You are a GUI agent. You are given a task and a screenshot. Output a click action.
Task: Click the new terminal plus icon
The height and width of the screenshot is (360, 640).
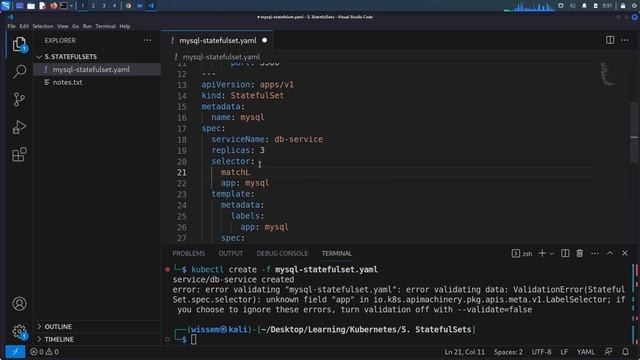542,253
